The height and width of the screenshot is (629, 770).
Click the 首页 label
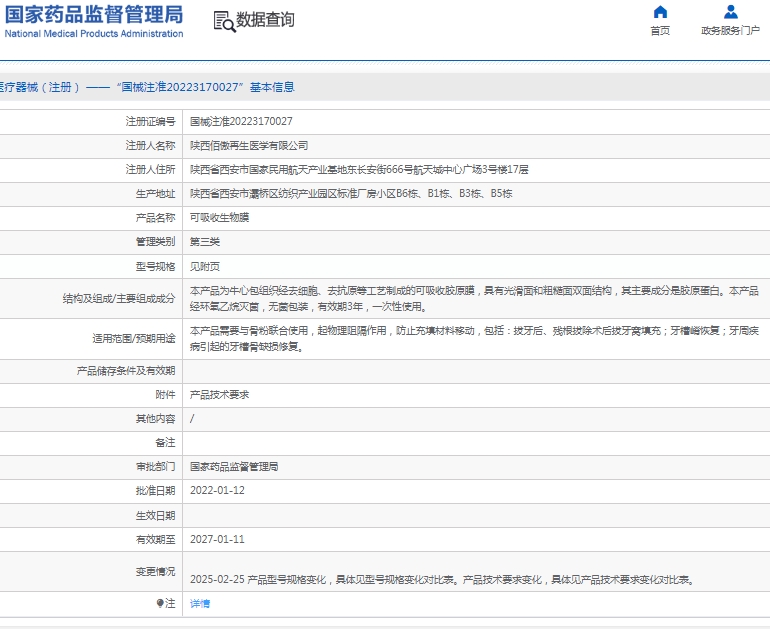pos(660,31)
